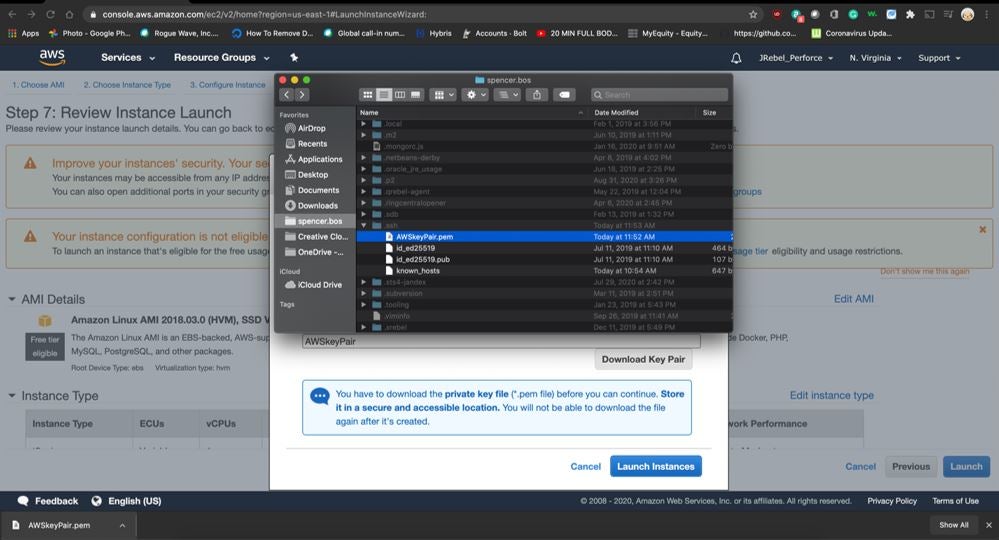Click the AWS logo
999x540 pixels.
(x=52, y=57)
